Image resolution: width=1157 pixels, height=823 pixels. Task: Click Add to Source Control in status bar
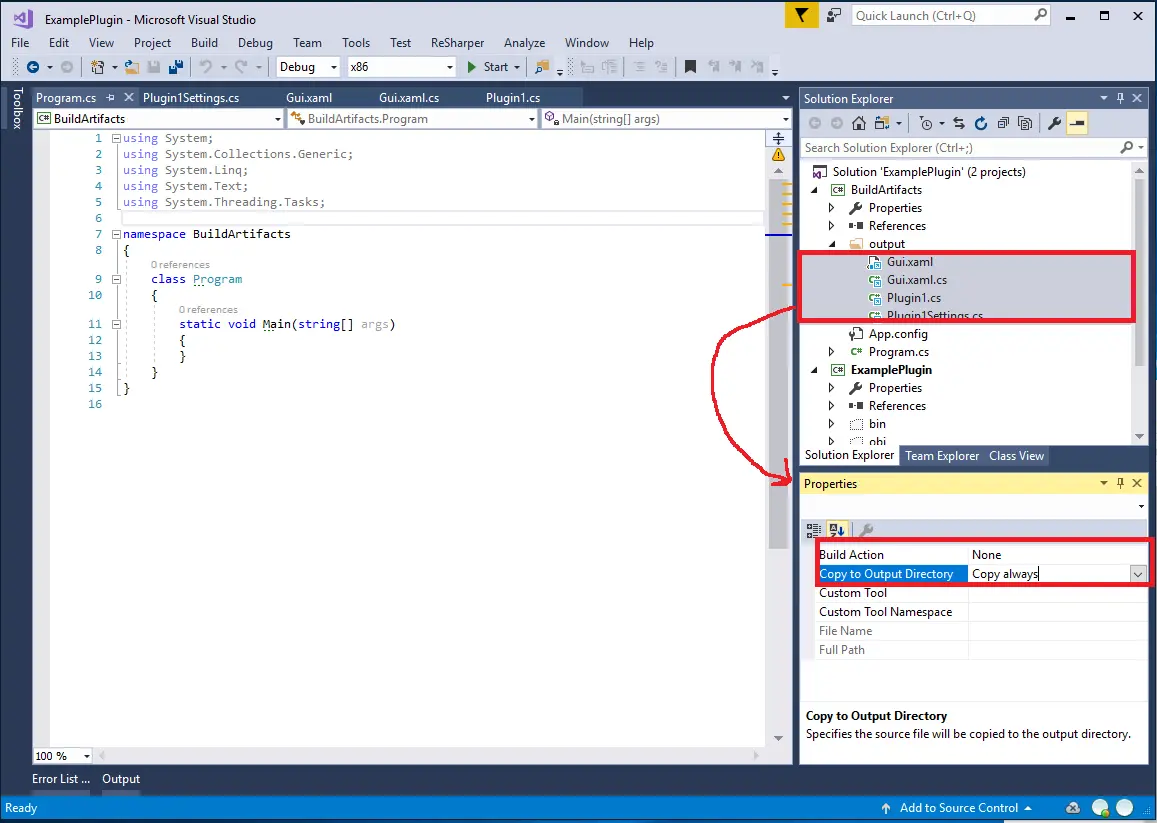point(958,807)
